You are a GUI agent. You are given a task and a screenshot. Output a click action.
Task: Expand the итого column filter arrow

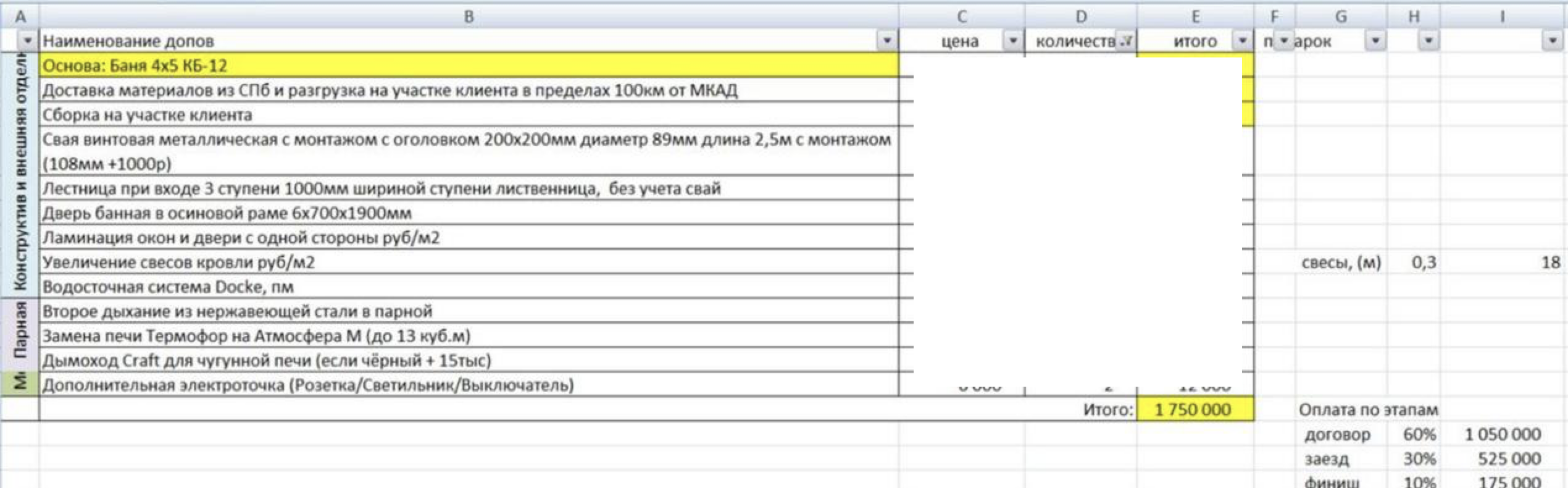[1241, 41]
